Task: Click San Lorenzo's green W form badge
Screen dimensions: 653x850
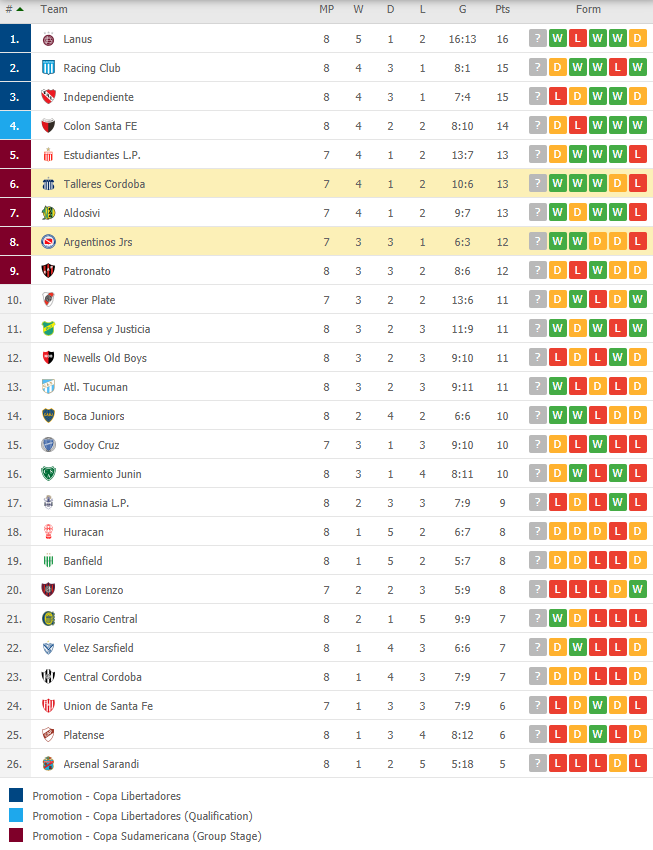Action: pyautogui.click(x=637, y=589)
